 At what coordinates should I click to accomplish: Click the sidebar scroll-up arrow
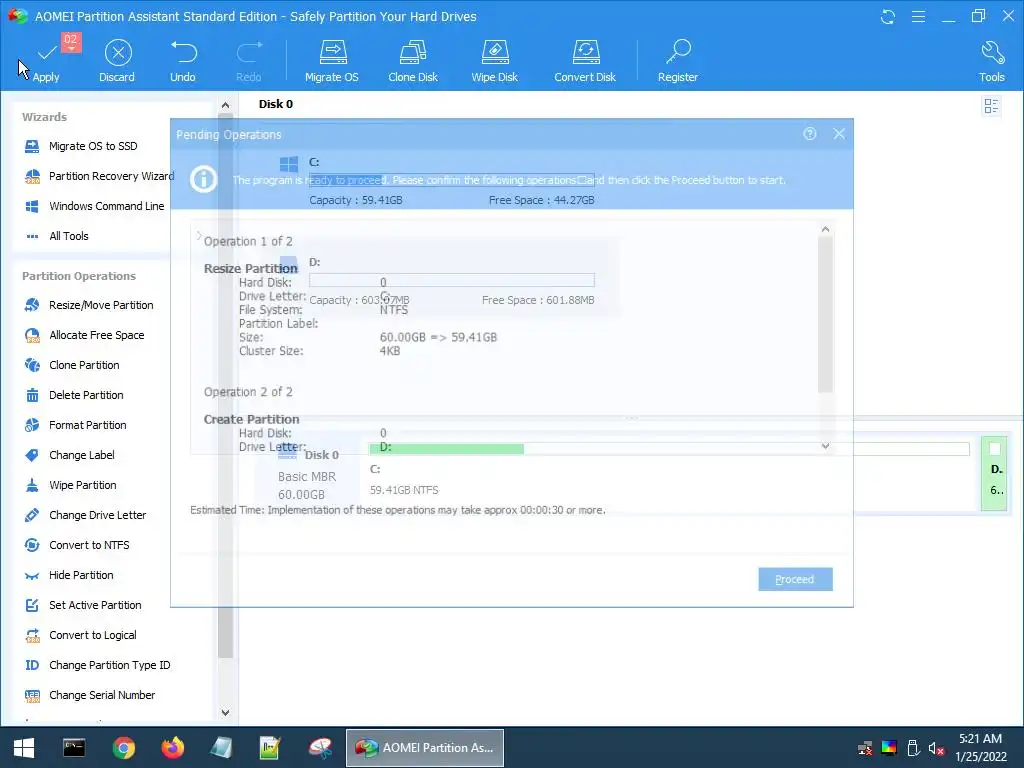point(225,105)
